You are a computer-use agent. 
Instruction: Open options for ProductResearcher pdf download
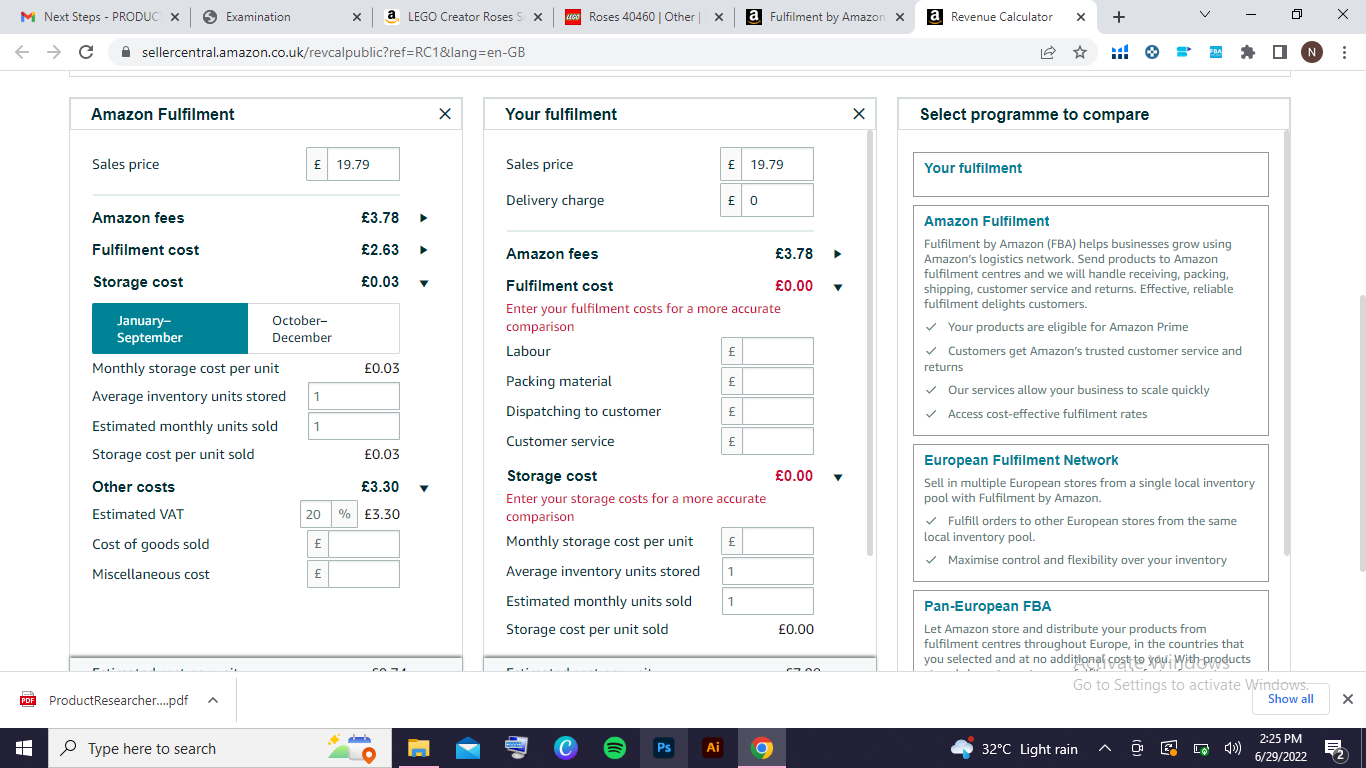pos(213,700)
